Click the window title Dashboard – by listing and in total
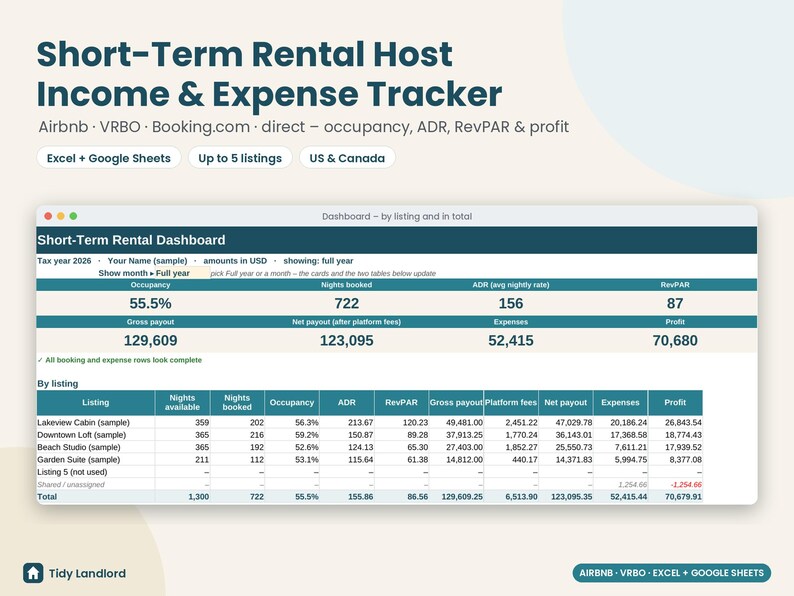The image size is (794, 596). (x=397, y=216)
